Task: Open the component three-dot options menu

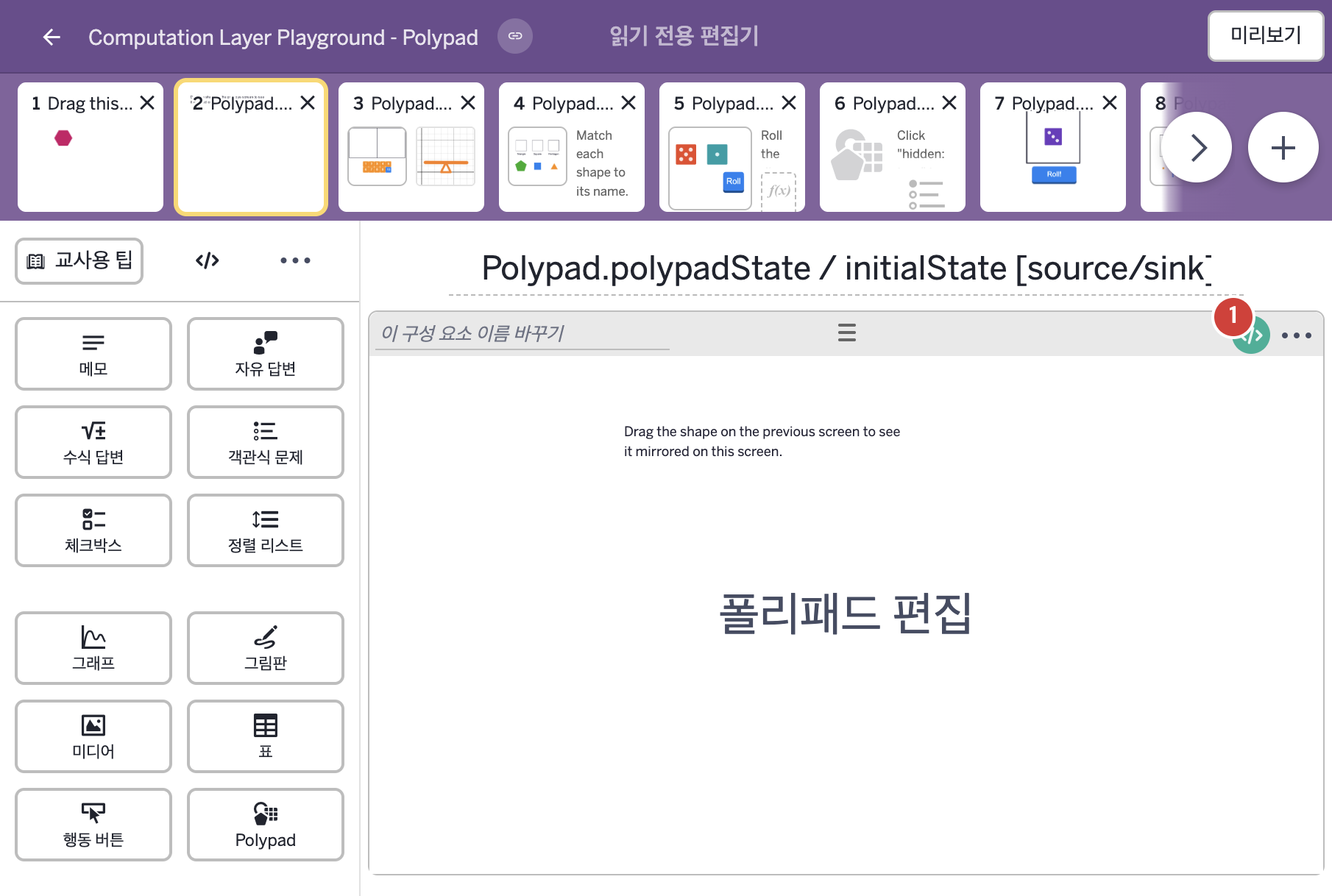Action: point(1297,335)
